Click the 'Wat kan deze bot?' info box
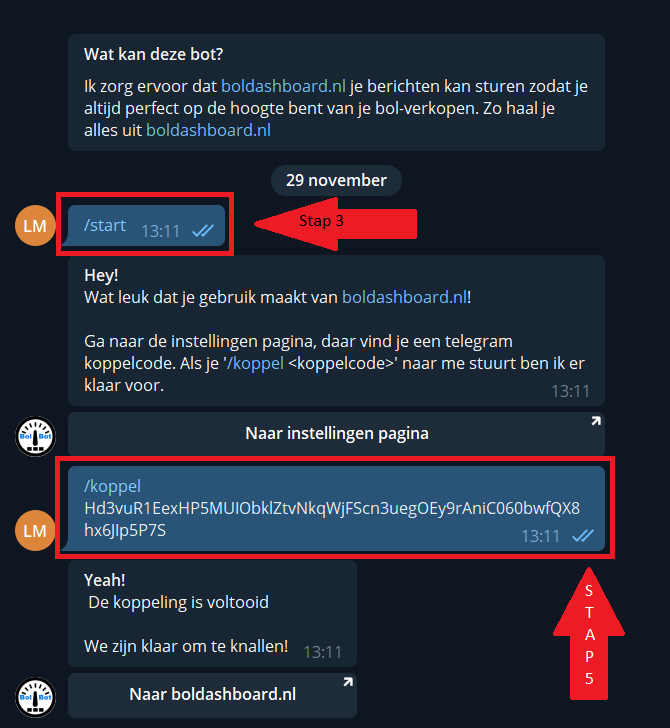Image resolution: width=670 pixels, height=728 pixels. [x=336, y=92]
